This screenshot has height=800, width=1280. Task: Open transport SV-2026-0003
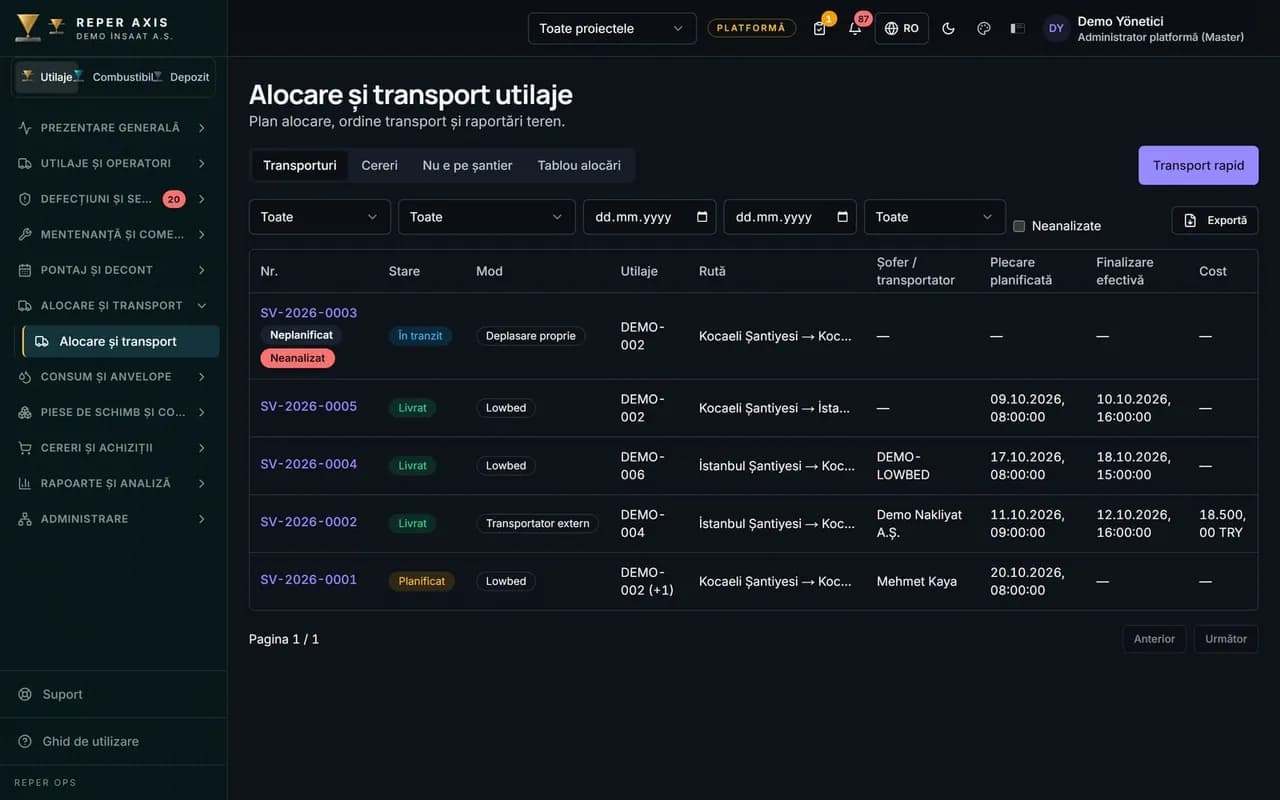[309, 313]
